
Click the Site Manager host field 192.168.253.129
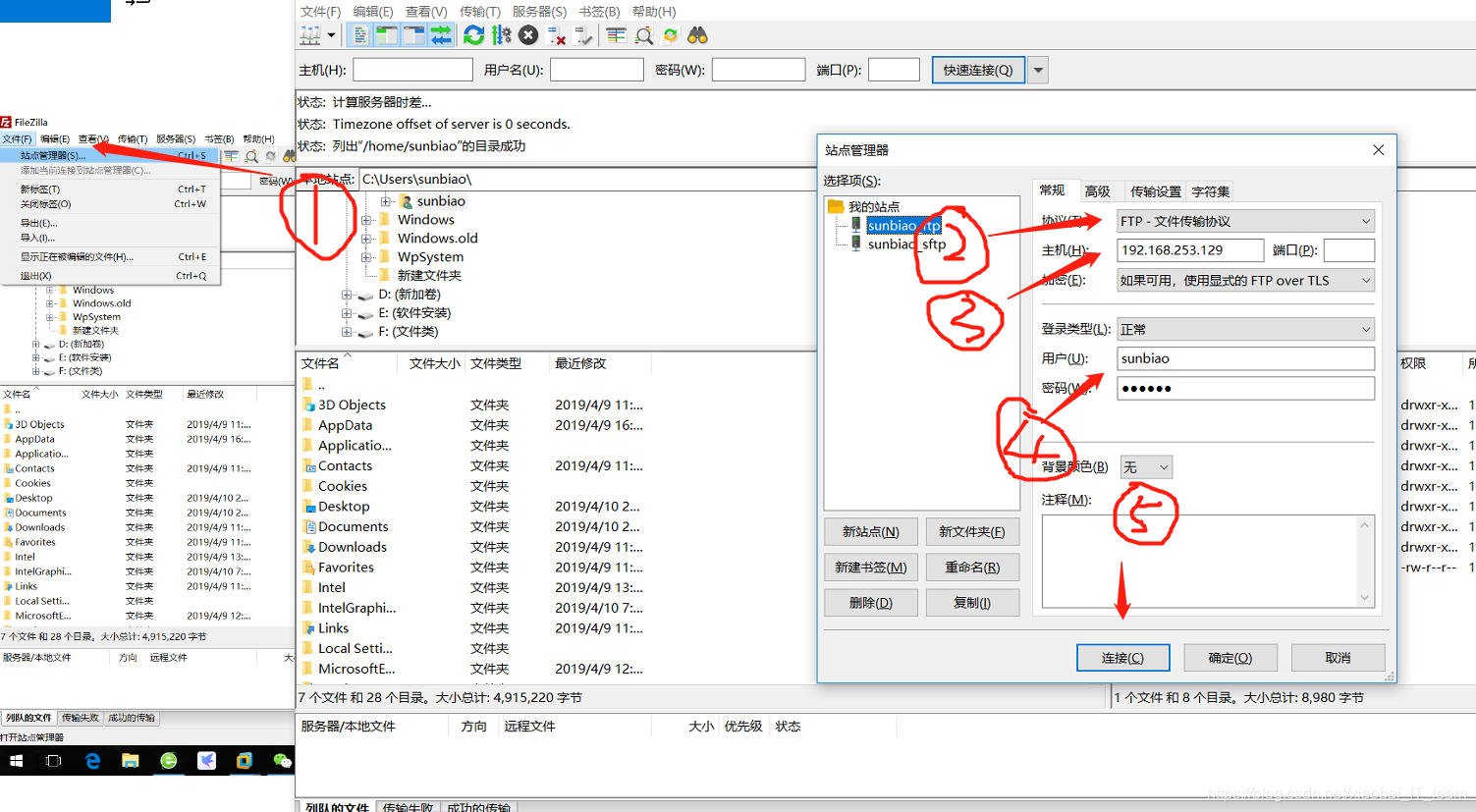click(x=1190, y=250)
